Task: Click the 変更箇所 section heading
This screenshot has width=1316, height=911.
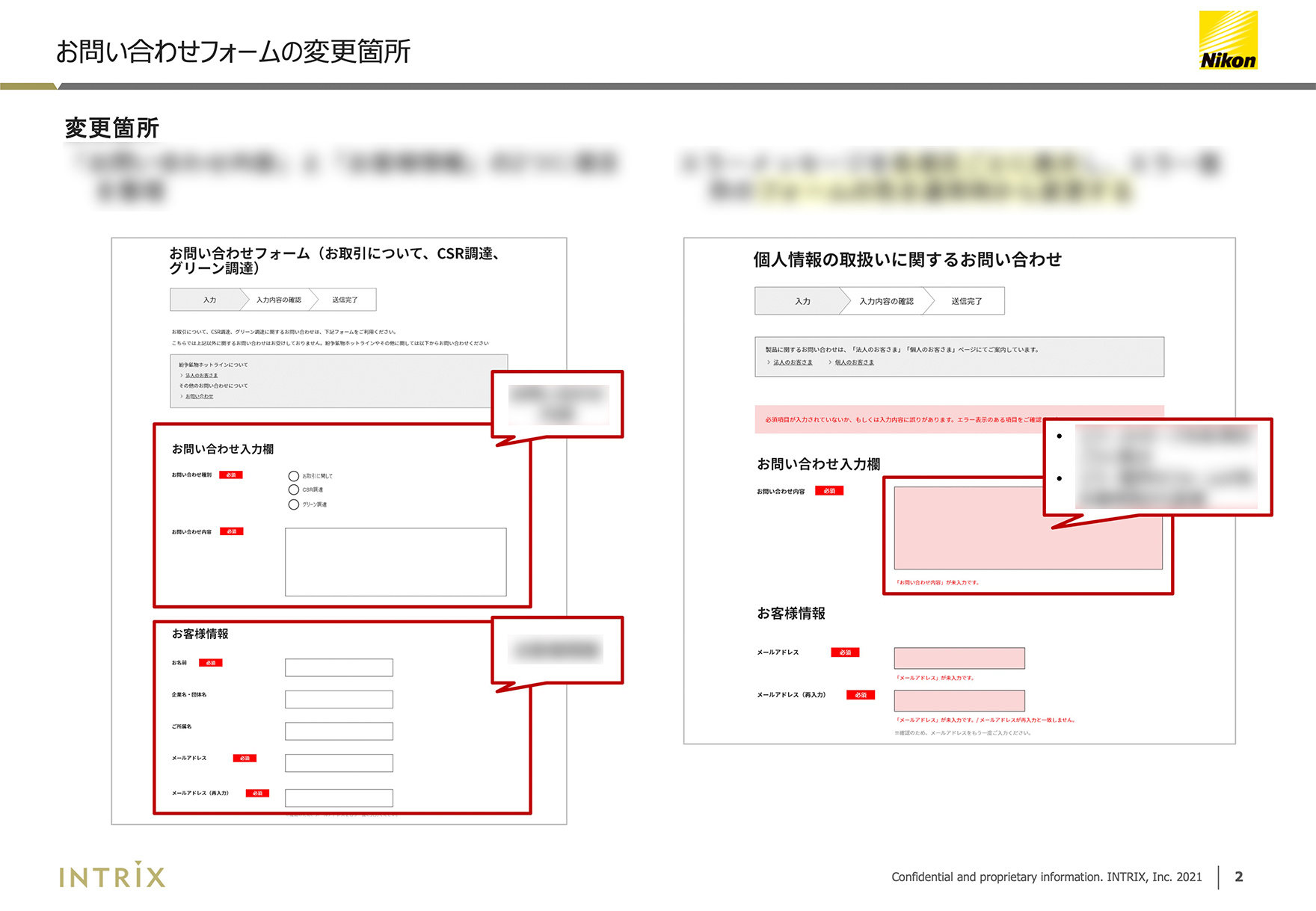Action: tap(112, 128)
